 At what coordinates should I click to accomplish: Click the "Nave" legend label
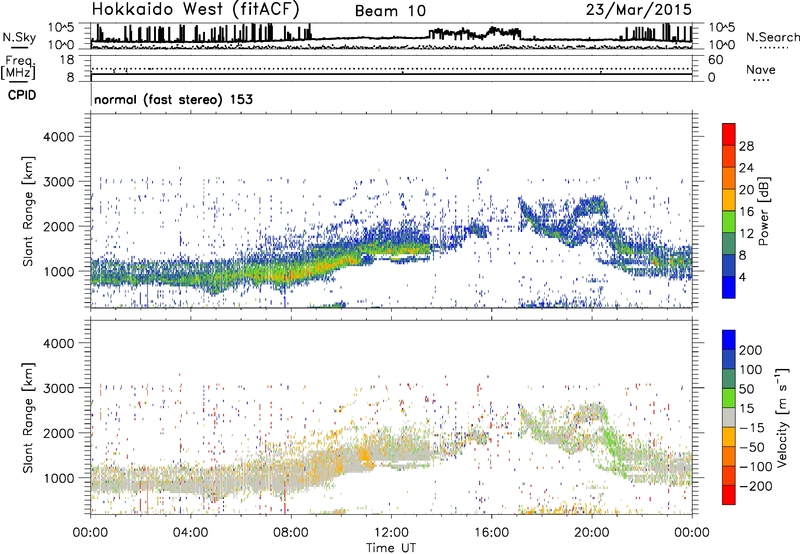(760, 70)
